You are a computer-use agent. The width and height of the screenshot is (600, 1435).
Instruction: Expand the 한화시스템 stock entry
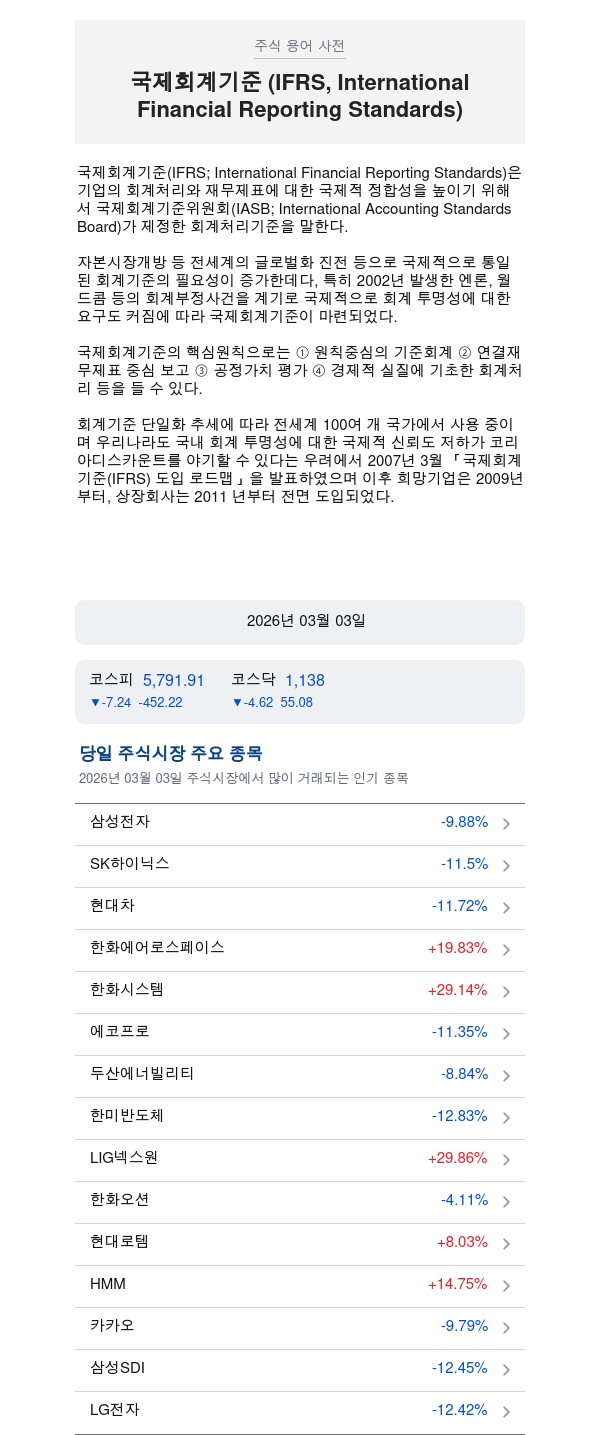click(506, 992)
